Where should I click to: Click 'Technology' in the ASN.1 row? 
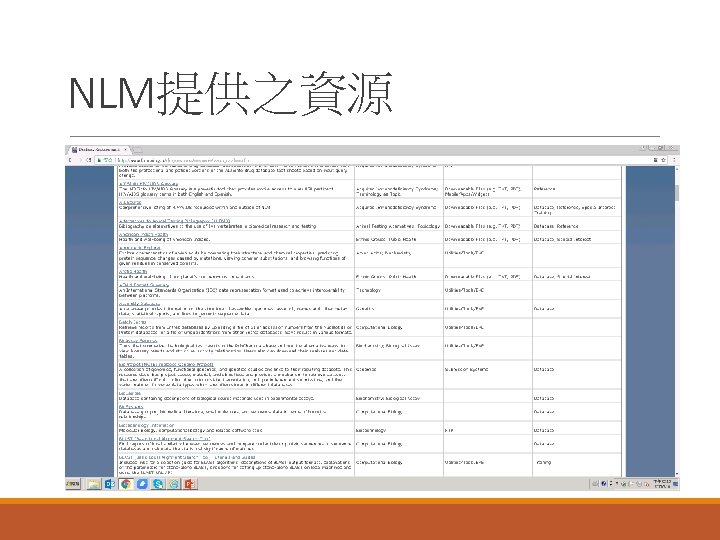pyautogui.click(x=368, y=290)
